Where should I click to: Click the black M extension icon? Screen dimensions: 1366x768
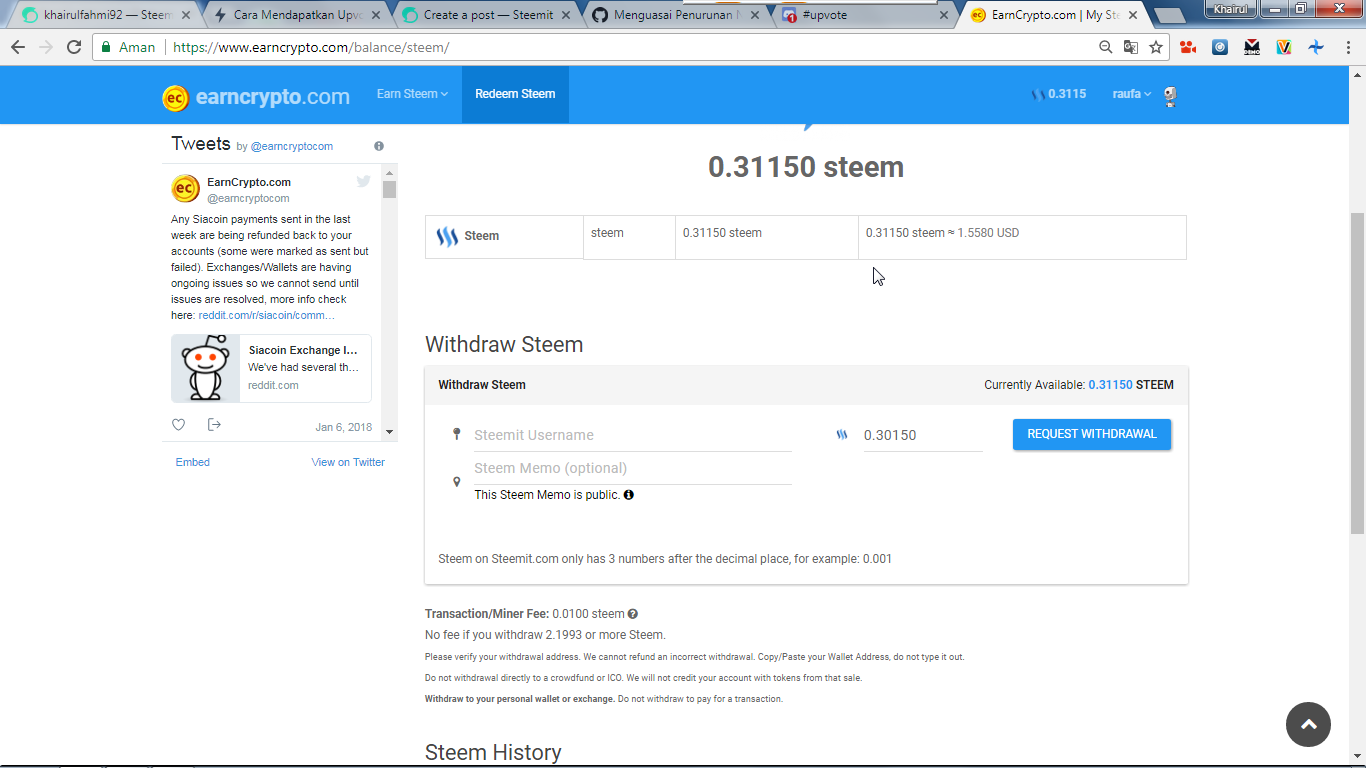click(1252, 47)
